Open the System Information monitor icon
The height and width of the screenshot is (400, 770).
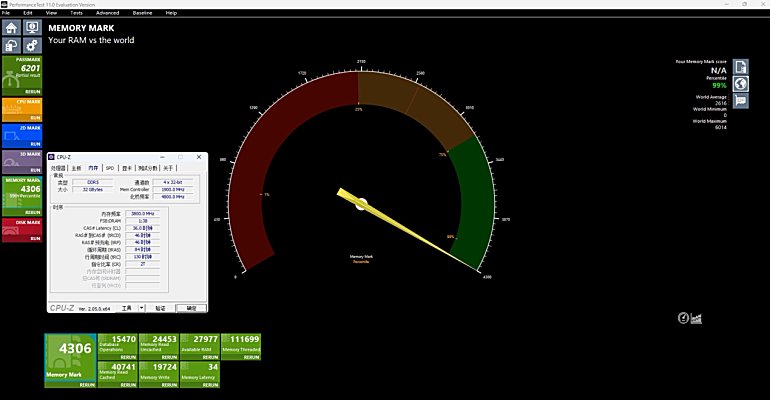32,27
